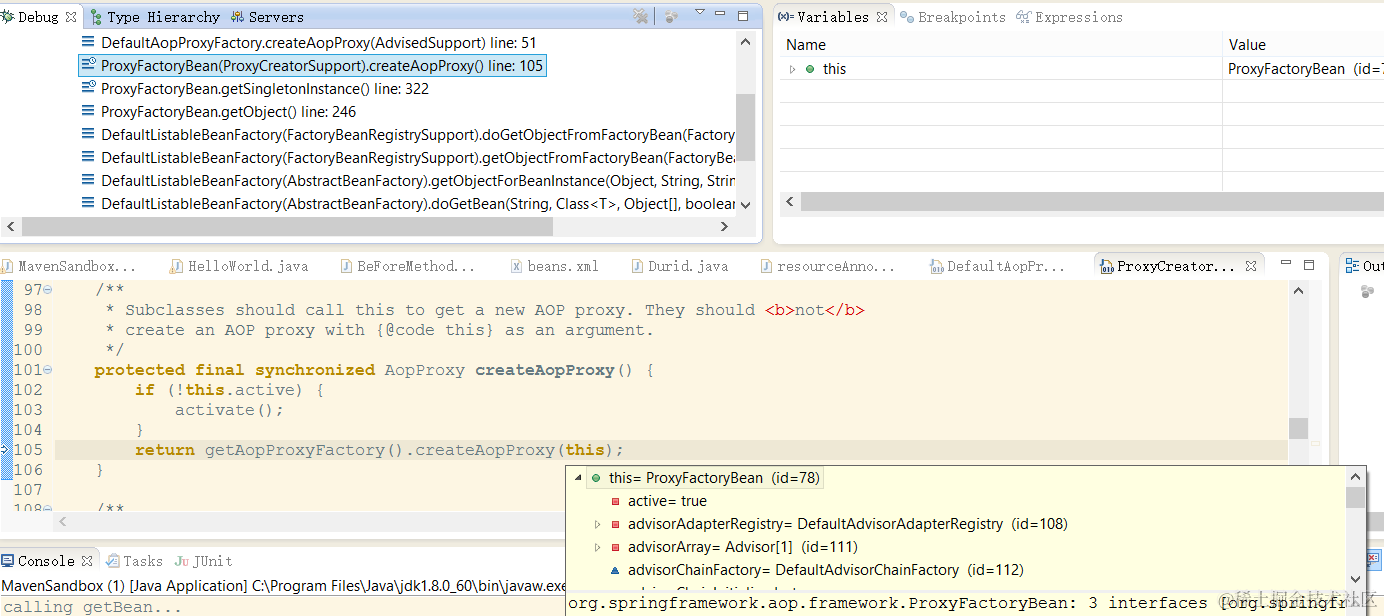This screenshot has height=616, width=1384.
Task: Click the Name column header
Action: [x=1000, y=45]
